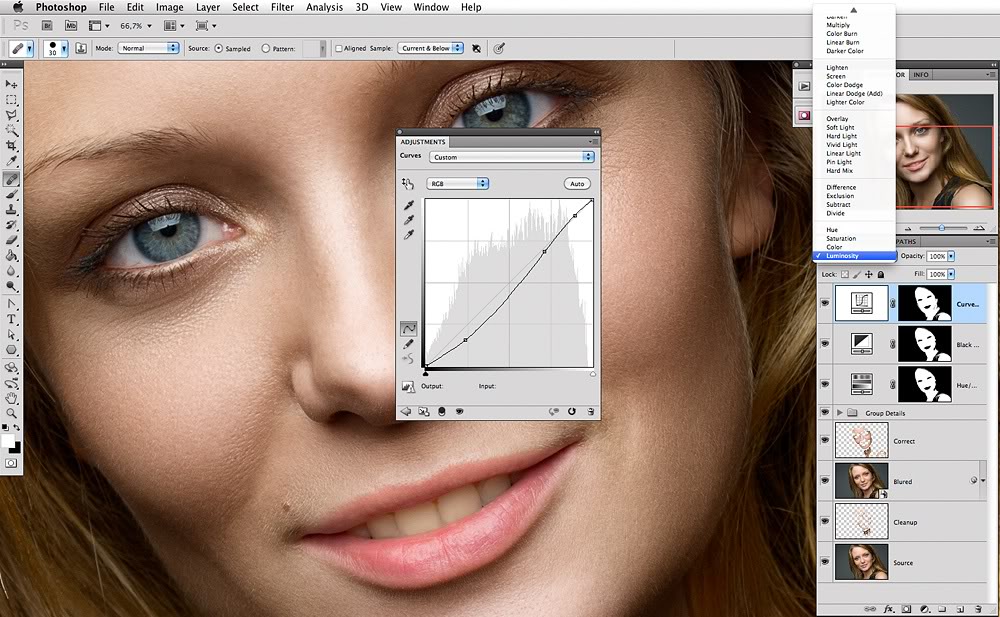Viewport: 1000px width, 617px height.
Task: Open Layer Style fx menu at Layers bottom
Action: pos(888,609)
